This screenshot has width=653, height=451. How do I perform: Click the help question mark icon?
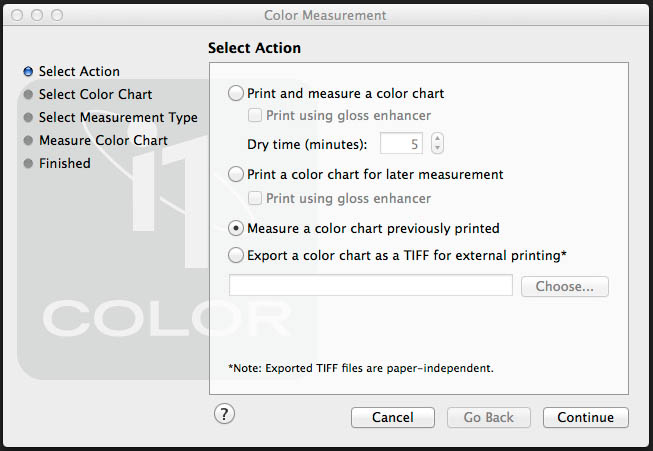point(225,415)
